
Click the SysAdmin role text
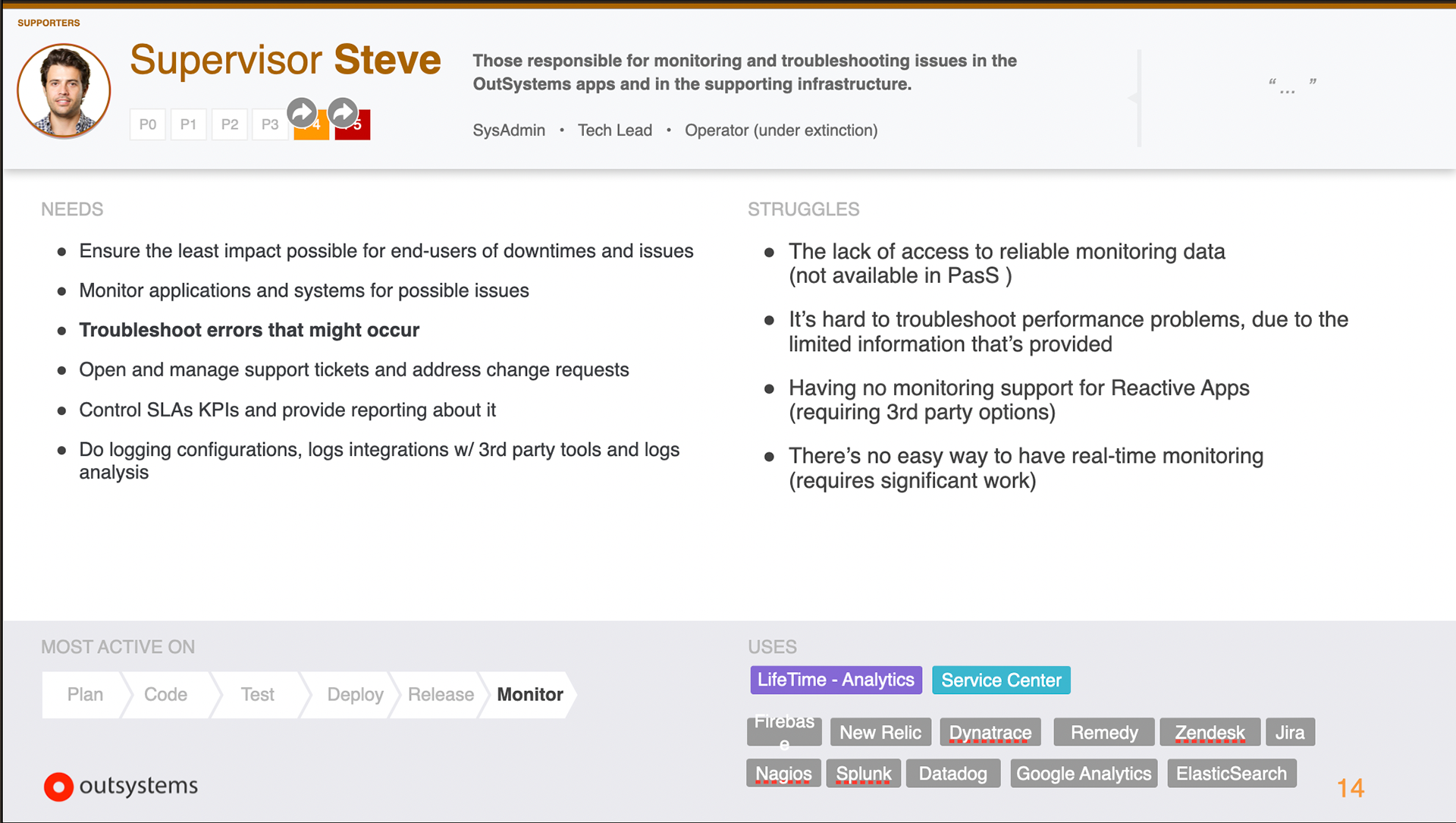pyautogui.click(x=509, y=130)
